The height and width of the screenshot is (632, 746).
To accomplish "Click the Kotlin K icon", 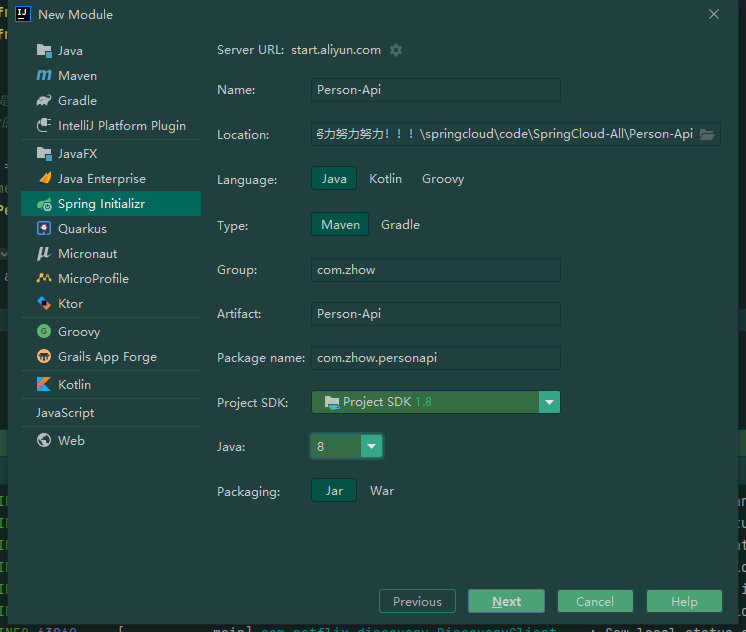I will [x=44, y=384].
